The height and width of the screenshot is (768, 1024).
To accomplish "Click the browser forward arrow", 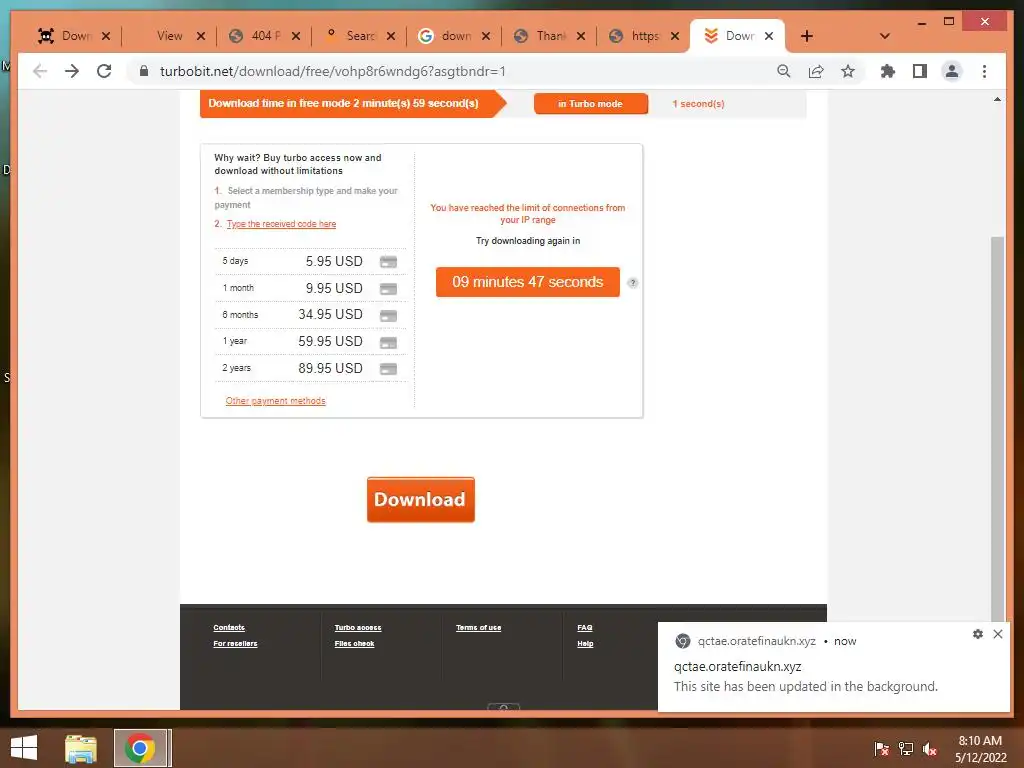I will point(72,71).
